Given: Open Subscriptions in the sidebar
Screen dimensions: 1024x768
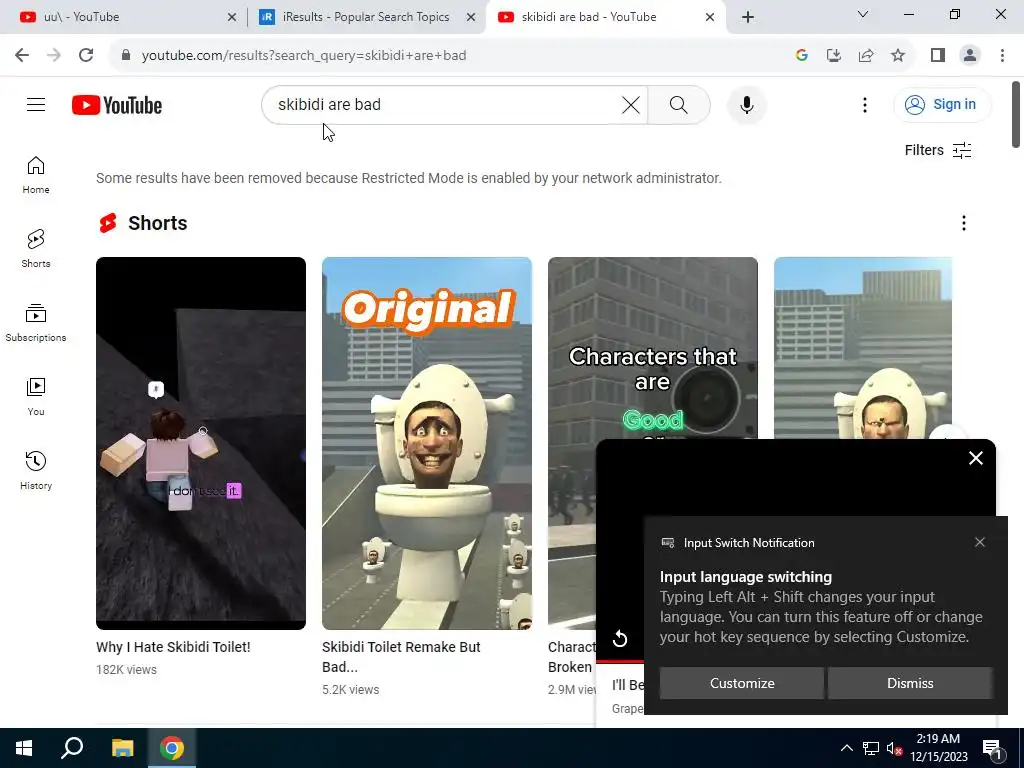Looking at the screenshot, I should coord(36,323).
